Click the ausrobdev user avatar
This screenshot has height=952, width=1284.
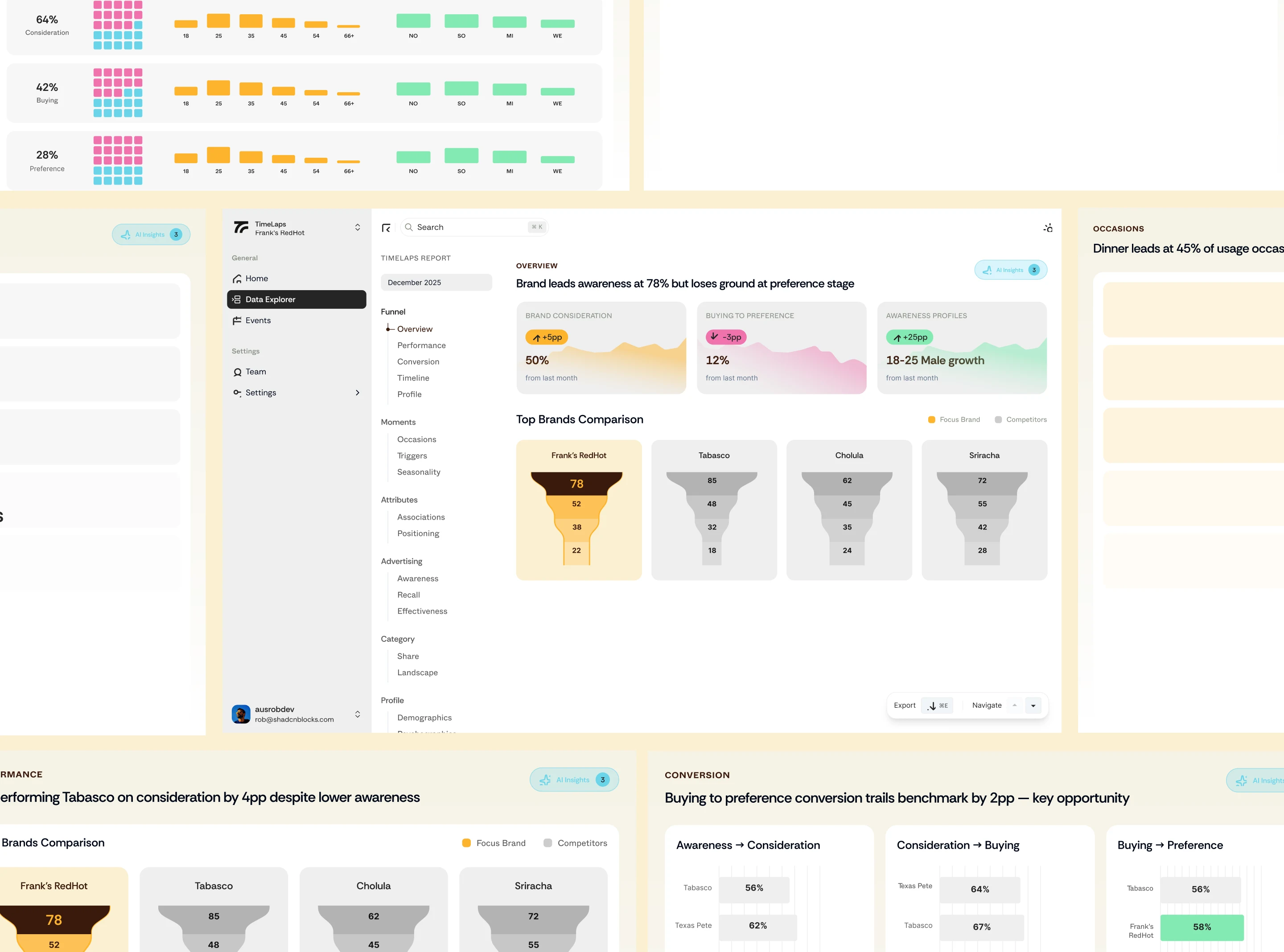point(241,714)
